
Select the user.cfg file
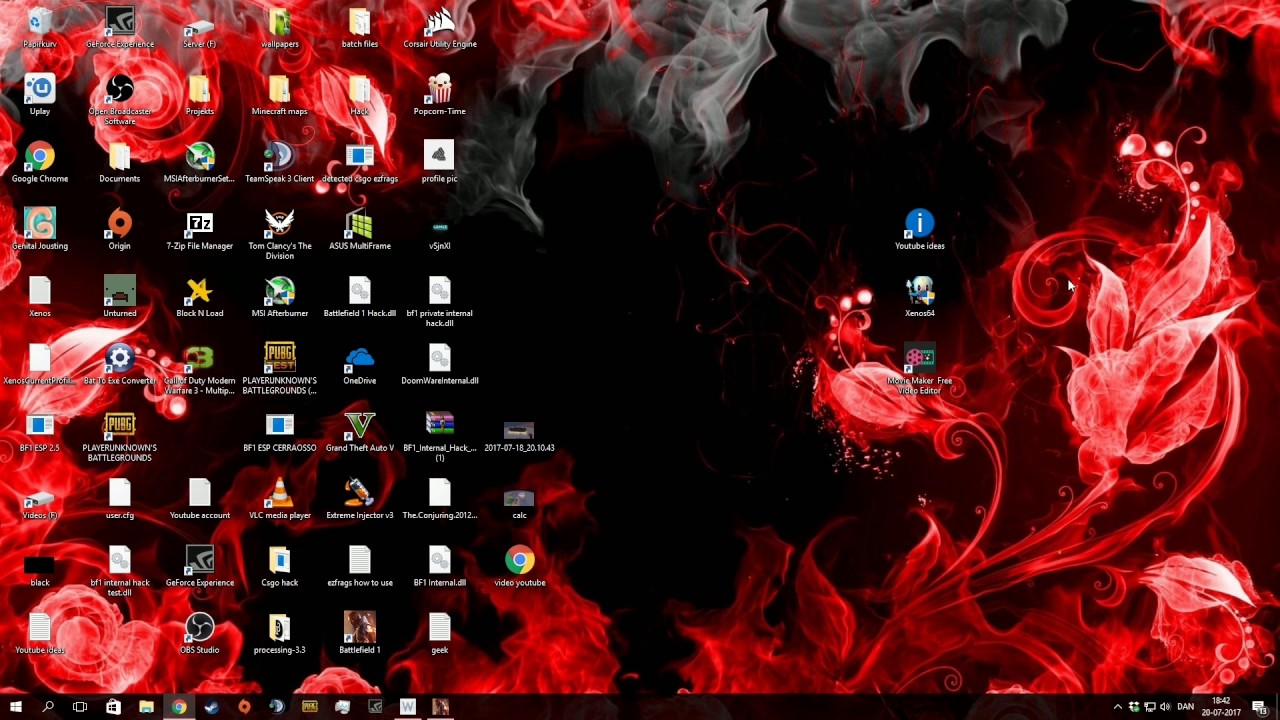tap(119, 497)
